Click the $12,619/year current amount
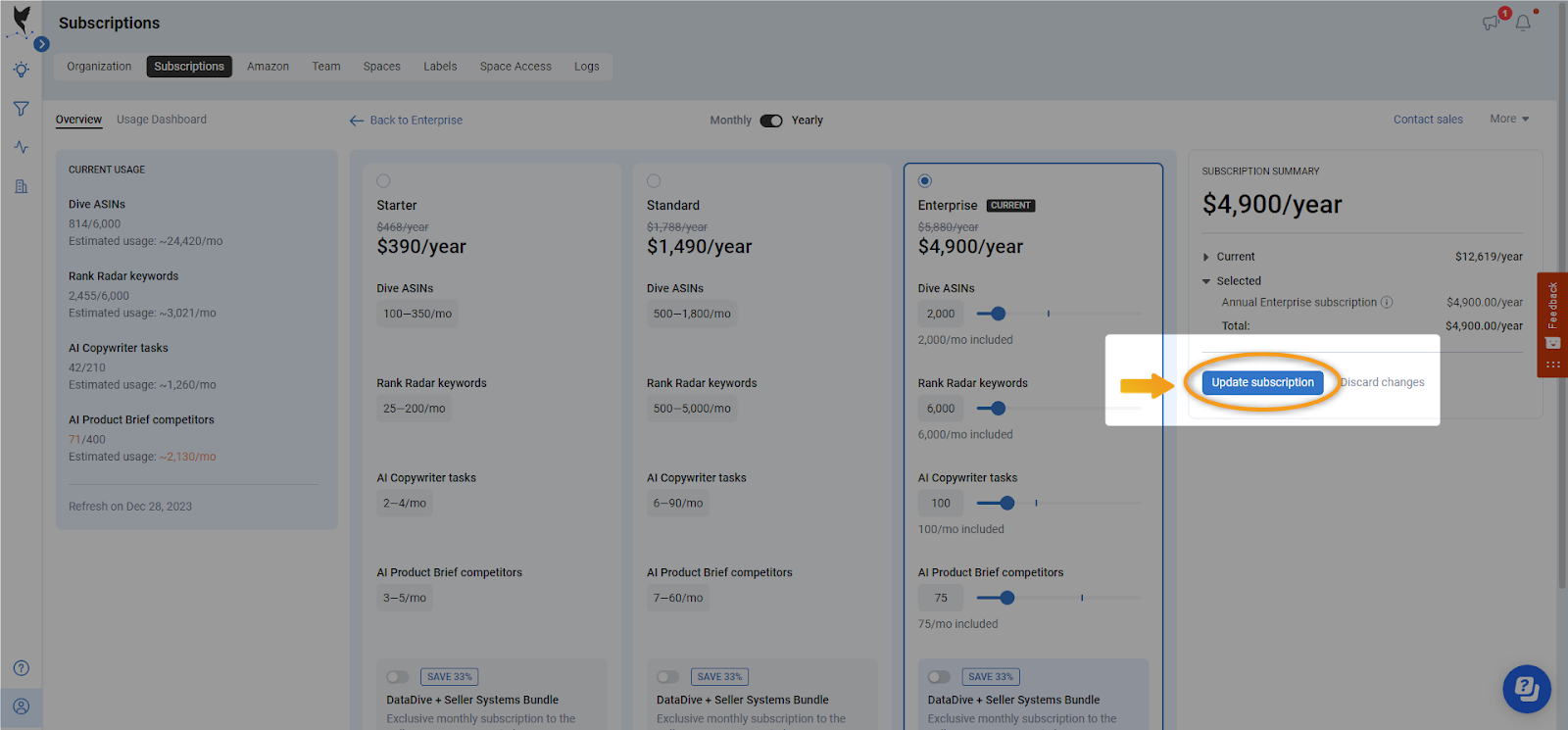1568x730 pixels. [x=1489, y=257]
